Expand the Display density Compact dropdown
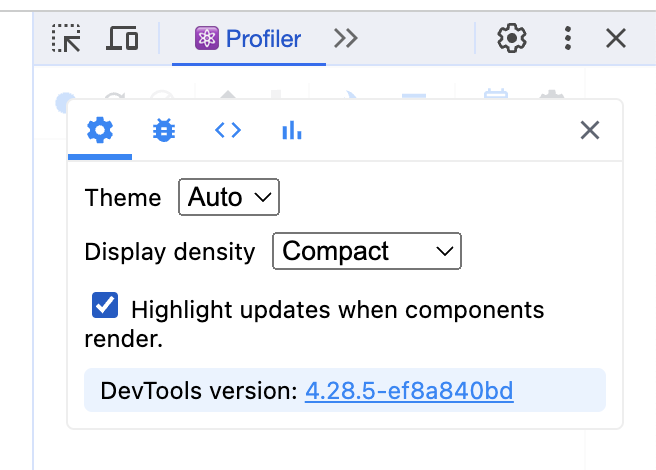This screenshot has height=470, width=656. tap(367, 251)
